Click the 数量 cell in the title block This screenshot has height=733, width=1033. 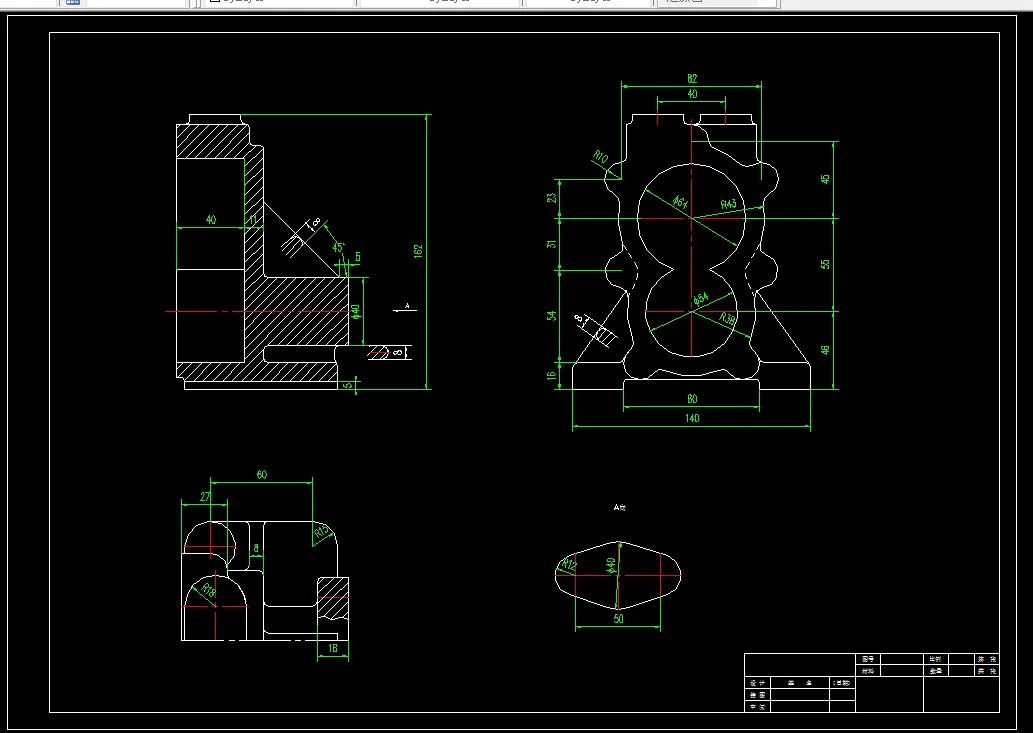pos(935,671)
